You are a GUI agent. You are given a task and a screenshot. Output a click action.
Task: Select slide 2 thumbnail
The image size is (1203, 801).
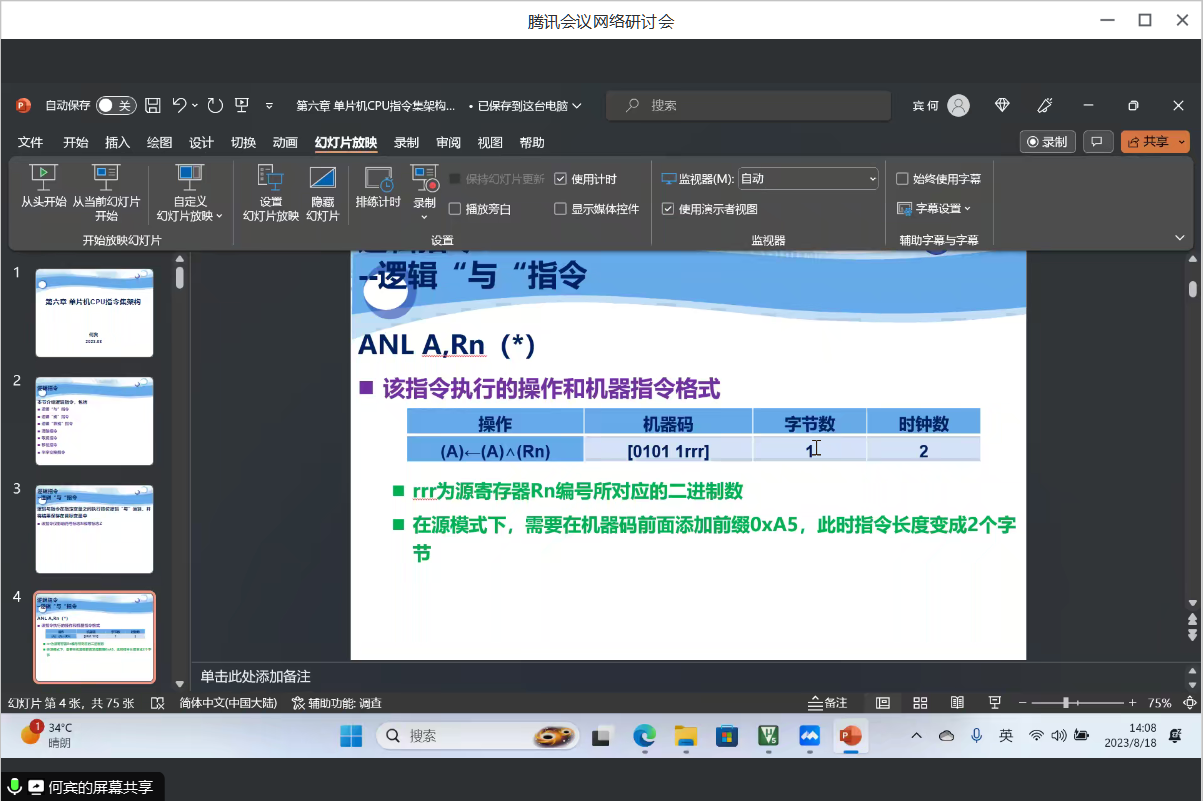[x=94, y=421]
